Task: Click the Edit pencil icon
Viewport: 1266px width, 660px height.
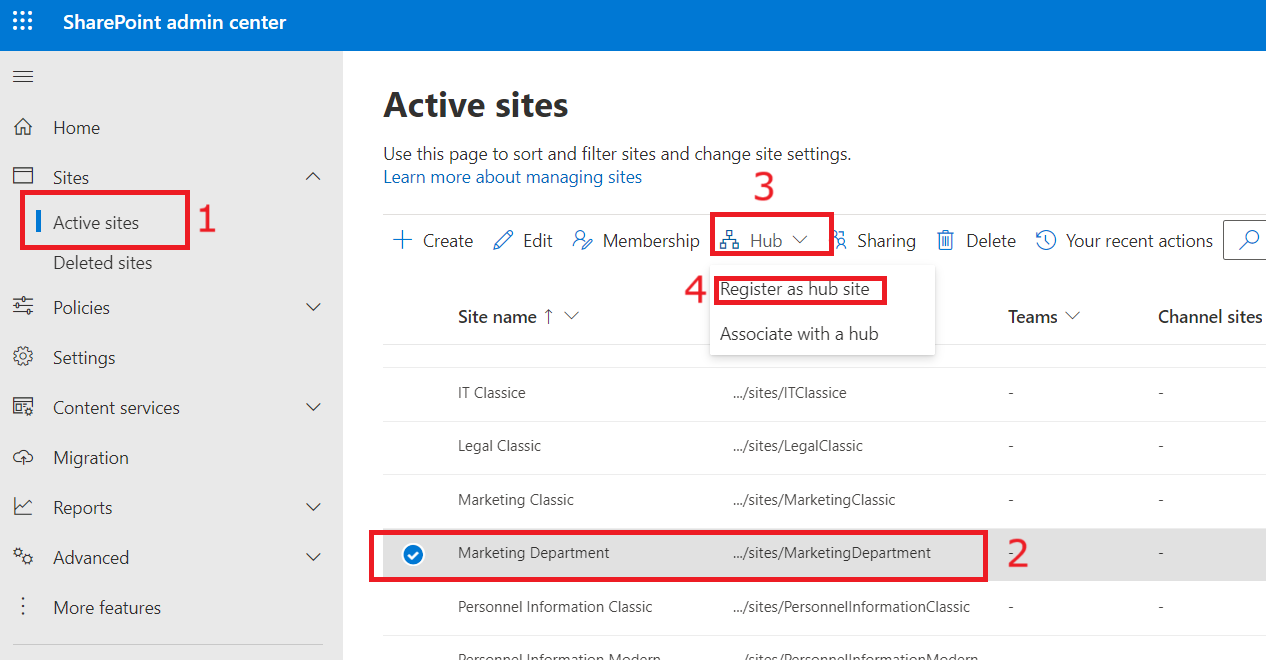Action: pos(503,240)
